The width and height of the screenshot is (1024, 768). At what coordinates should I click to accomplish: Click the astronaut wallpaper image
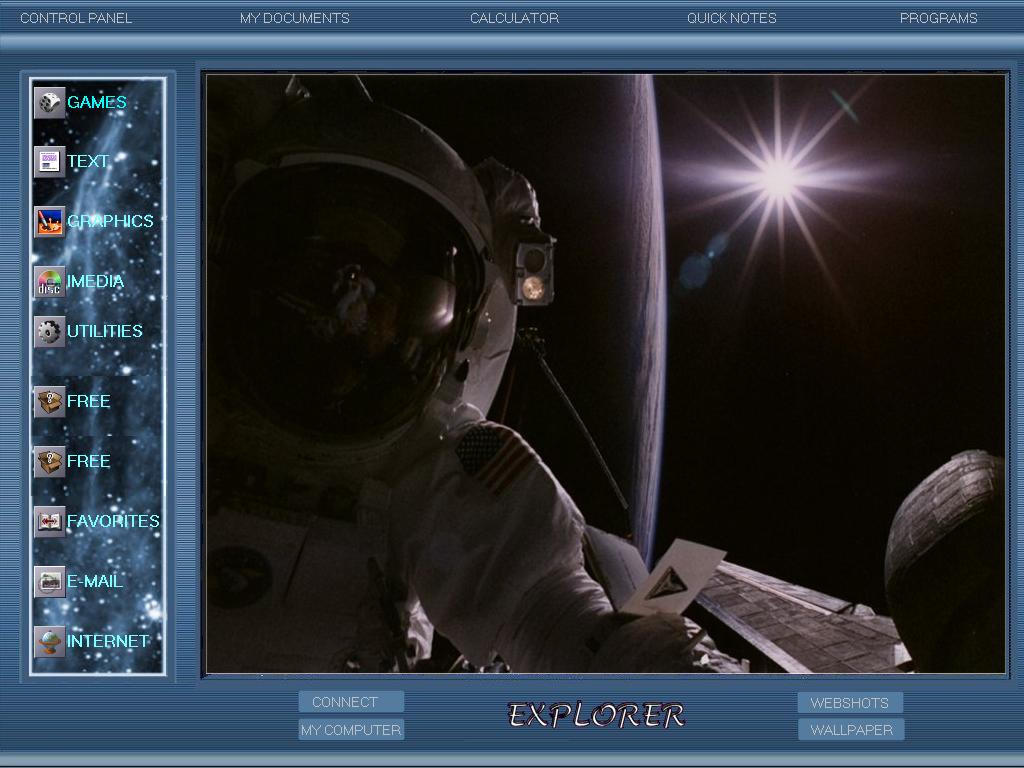point(605,374)
